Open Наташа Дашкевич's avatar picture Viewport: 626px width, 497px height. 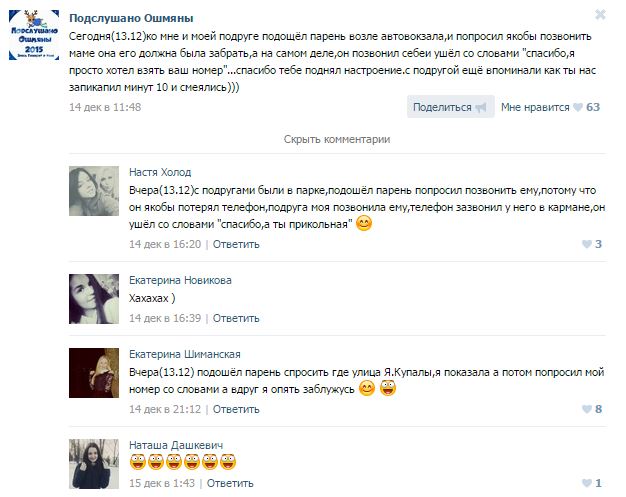point(94,464)
